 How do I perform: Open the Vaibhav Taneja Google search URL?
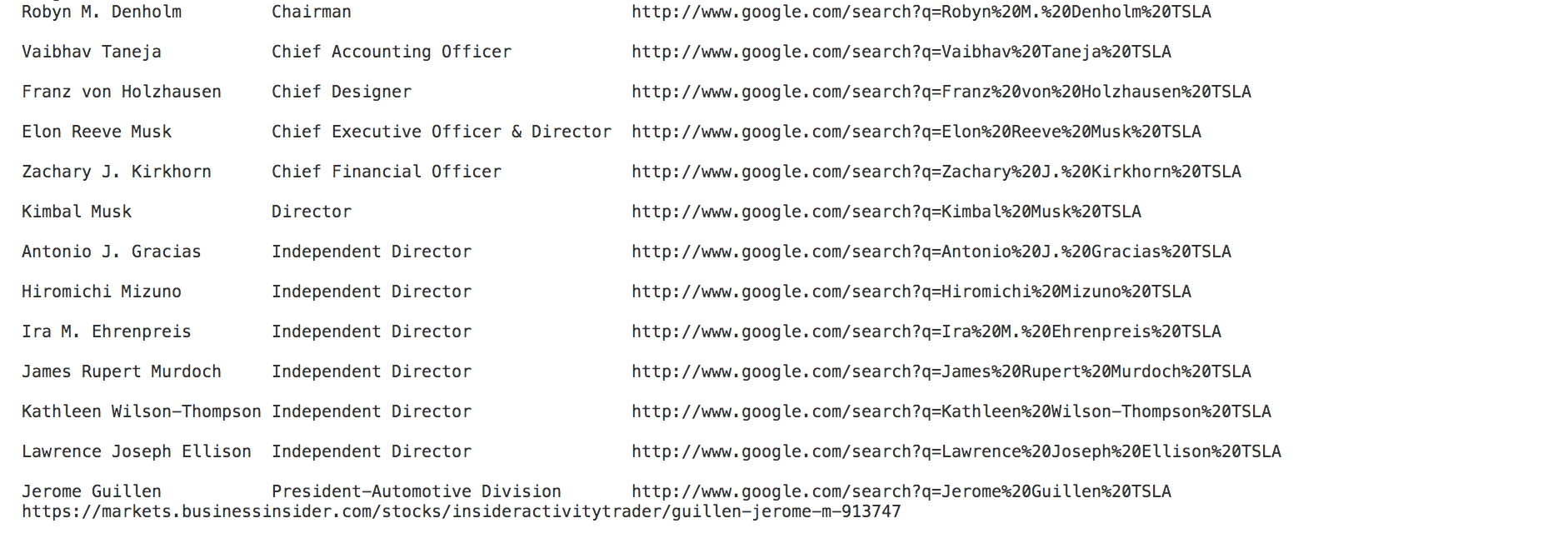901,52
